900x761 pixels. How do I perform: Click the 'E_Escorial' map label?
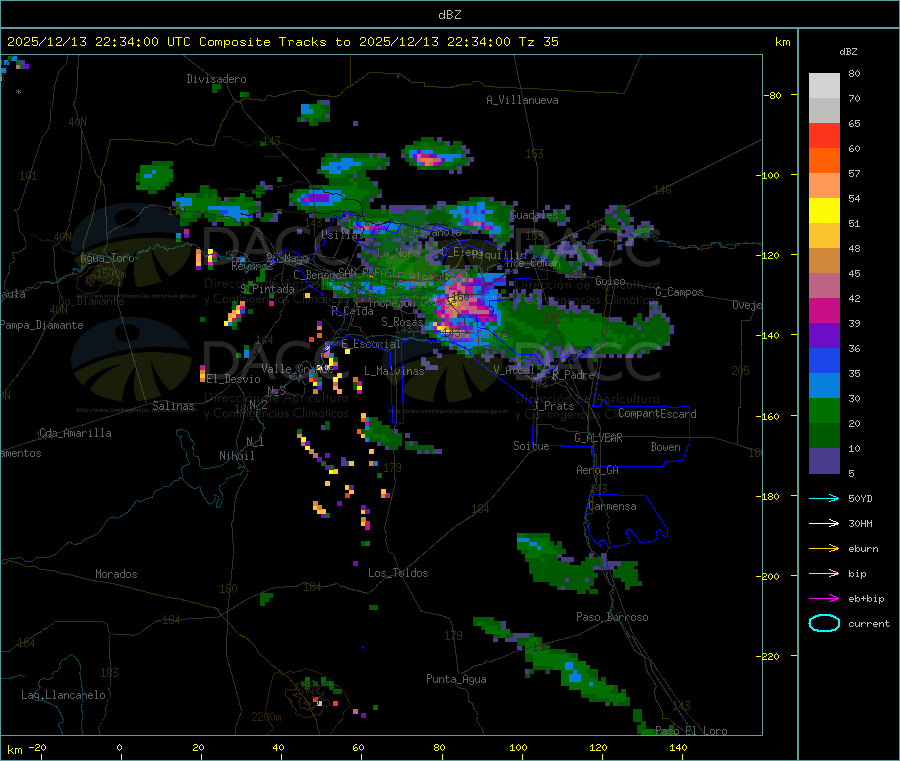pyautogui.click(x=371, y=344)
